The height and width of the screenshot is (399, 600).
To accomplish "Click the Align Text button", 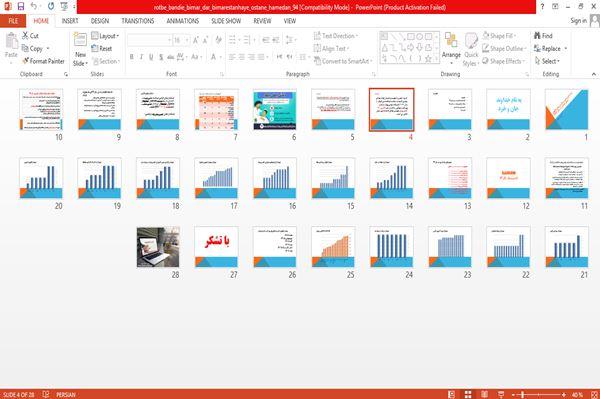I will click(331, 48).
